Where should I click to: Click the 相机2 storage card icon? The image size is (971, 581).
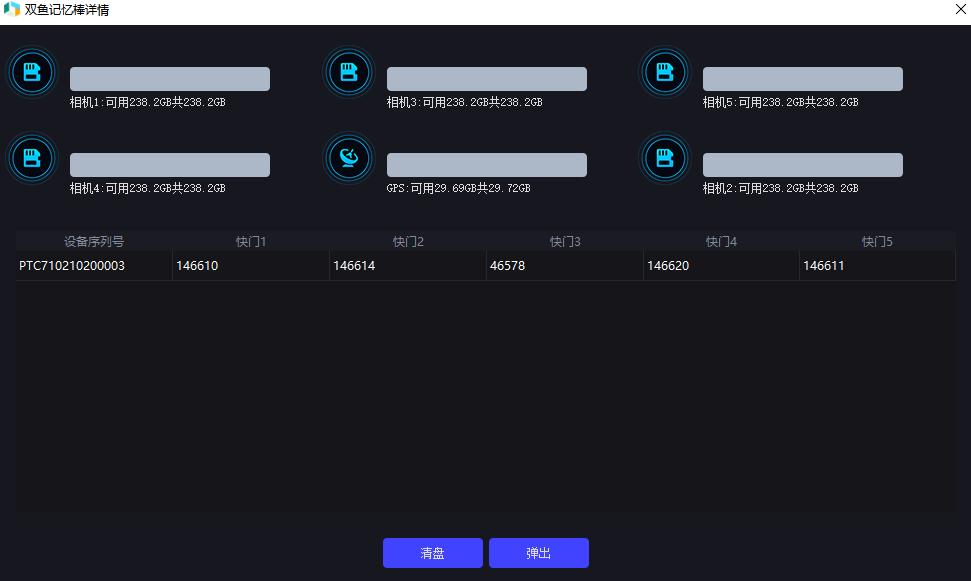coord(664,158)
